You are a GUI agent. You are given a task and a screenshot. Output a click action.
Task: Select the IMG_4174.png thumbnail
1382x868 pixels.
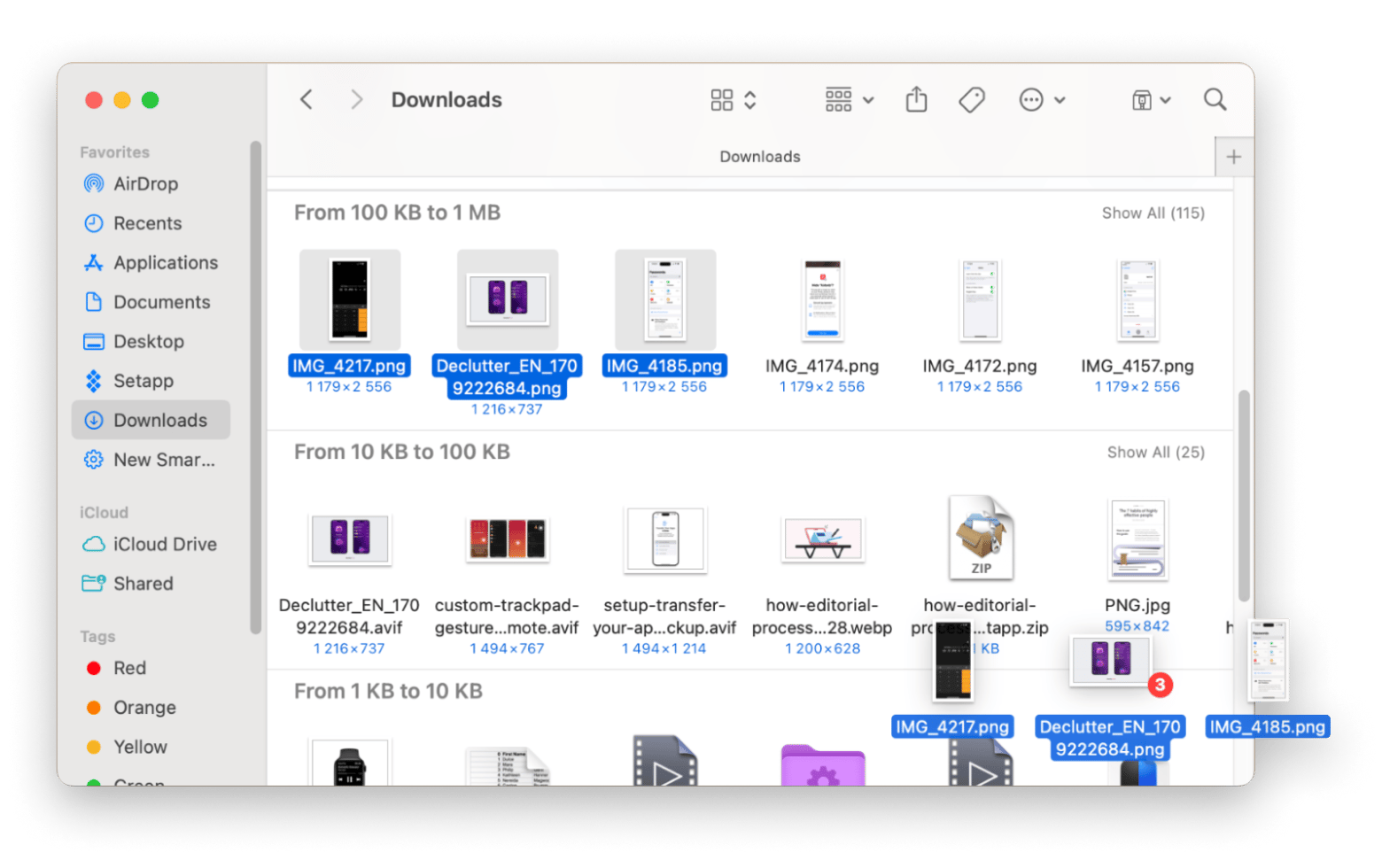822,301
